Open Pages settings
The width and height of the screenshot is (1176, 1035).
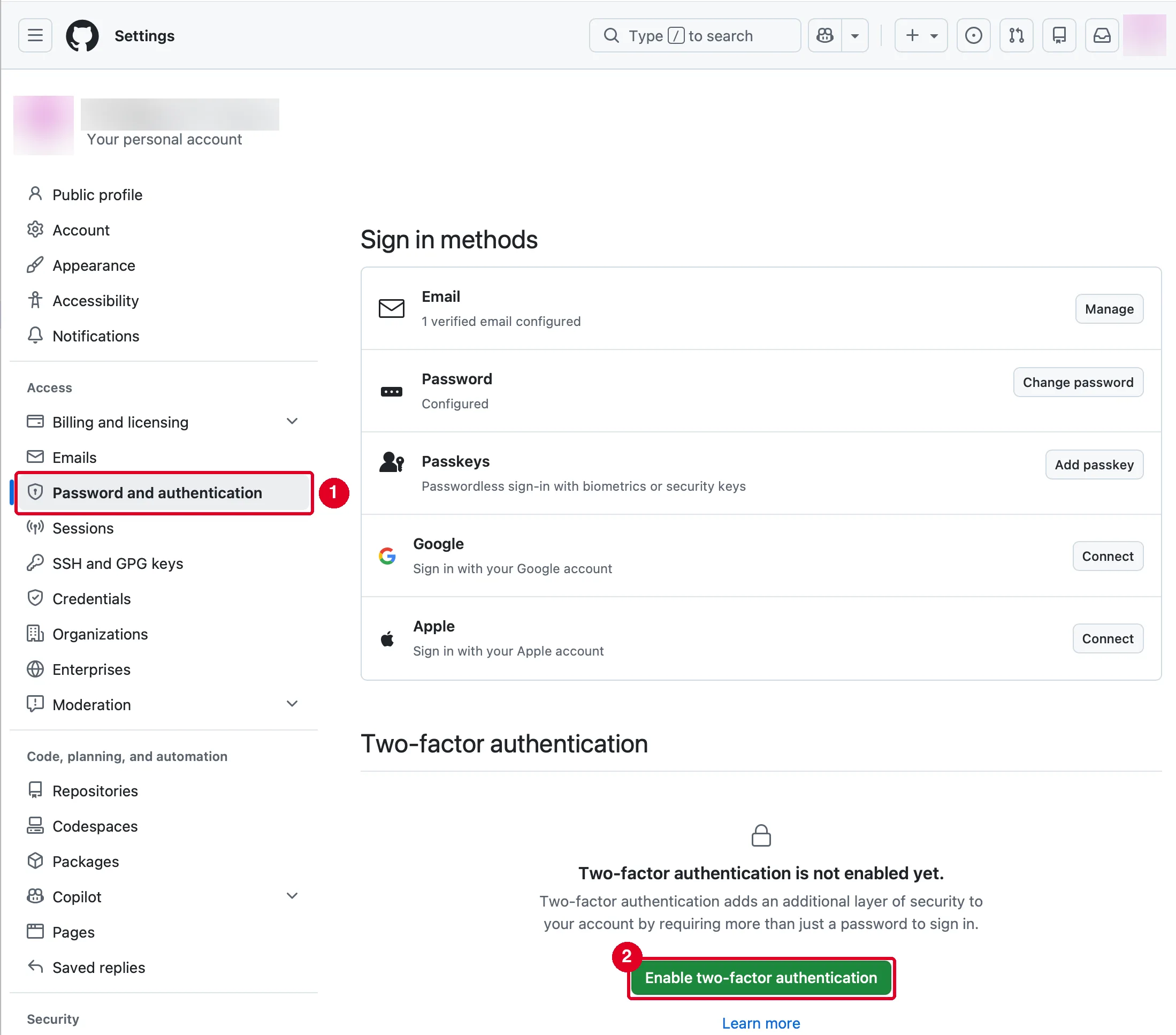tap(163, 932)
